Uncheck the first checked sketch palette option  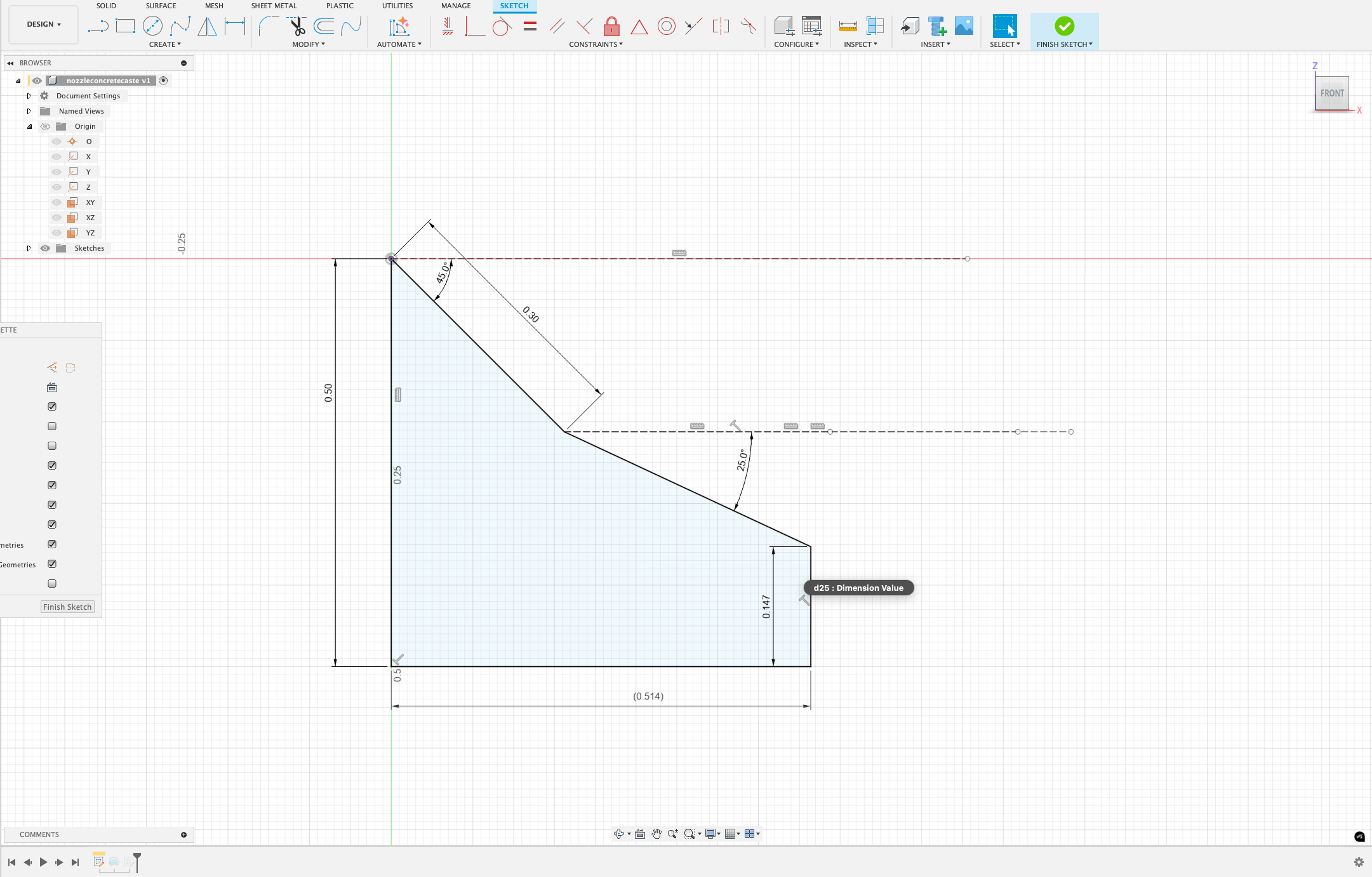(52, 406)
